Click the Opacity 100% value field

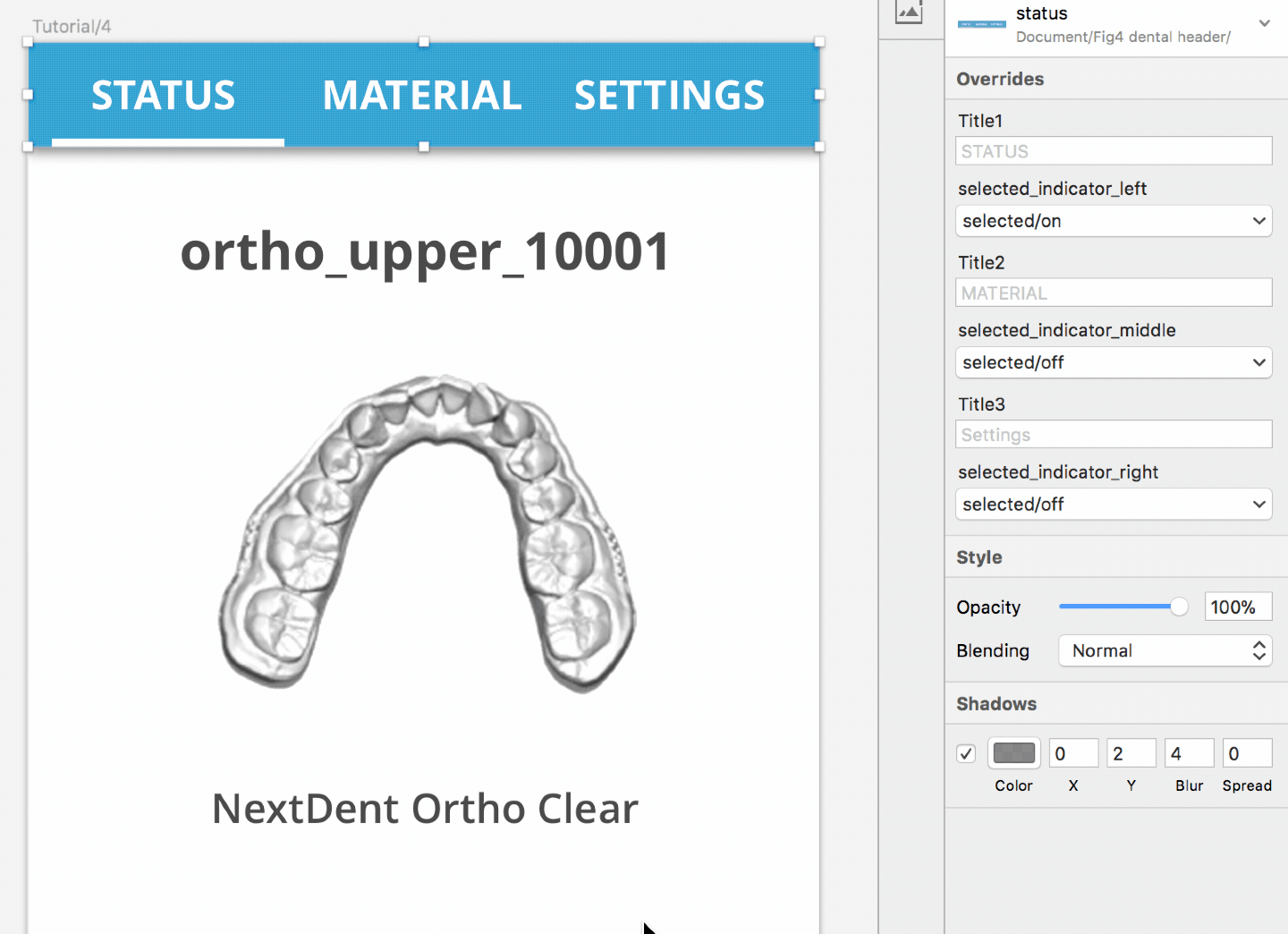click(1238, 607)
